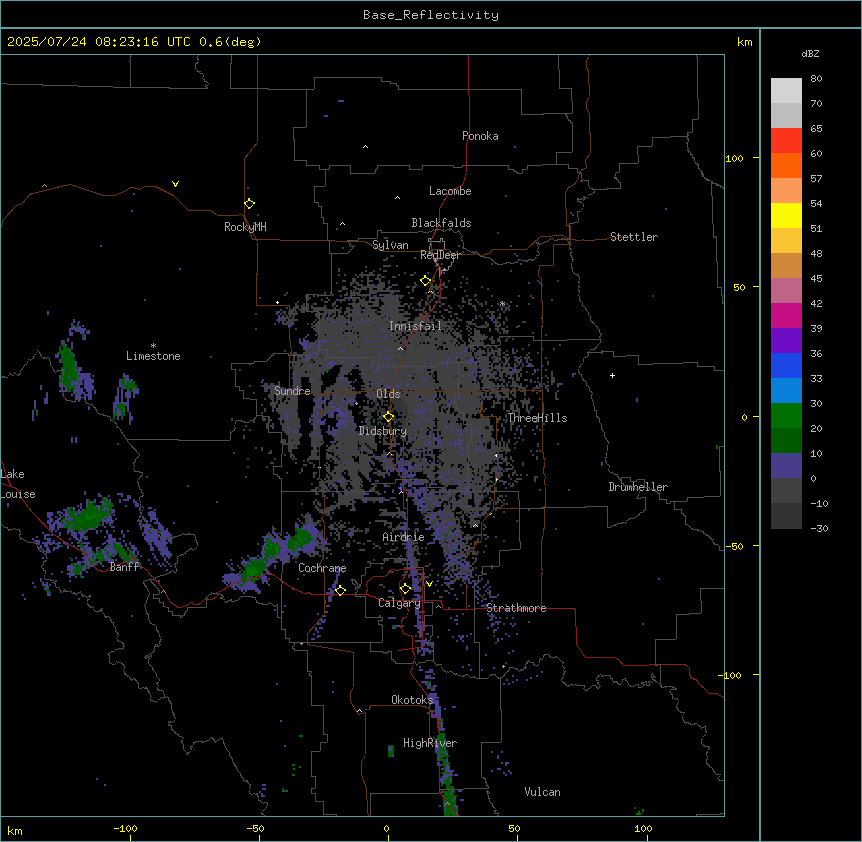Click the Lake Louise label
This screenshot has width=862, height=842.
pos(18,484)
